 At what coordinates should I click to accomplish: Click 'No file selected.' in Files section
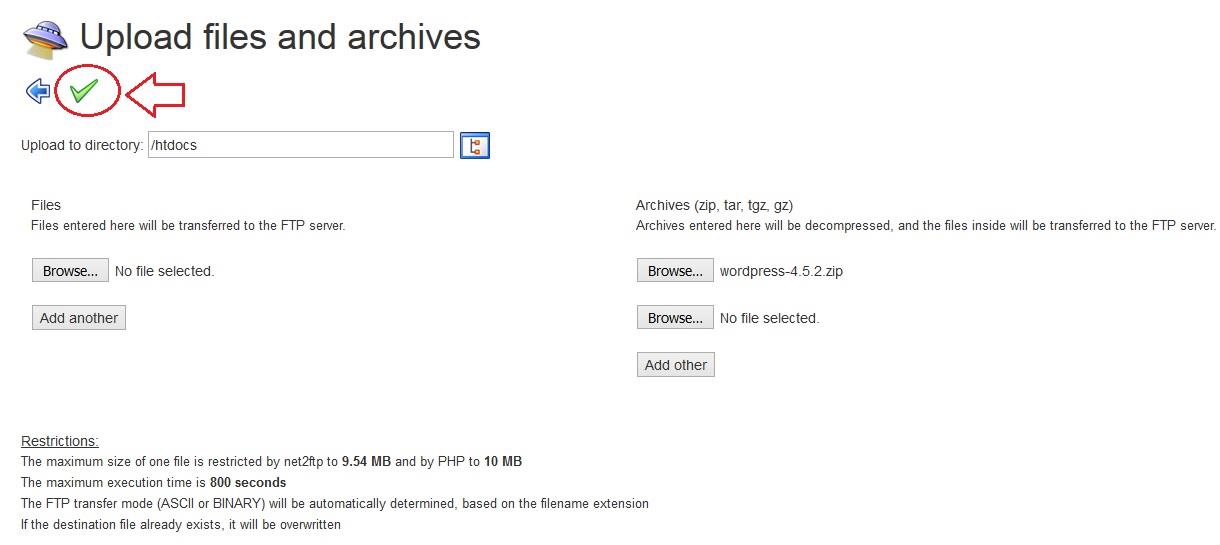point(164,271)
